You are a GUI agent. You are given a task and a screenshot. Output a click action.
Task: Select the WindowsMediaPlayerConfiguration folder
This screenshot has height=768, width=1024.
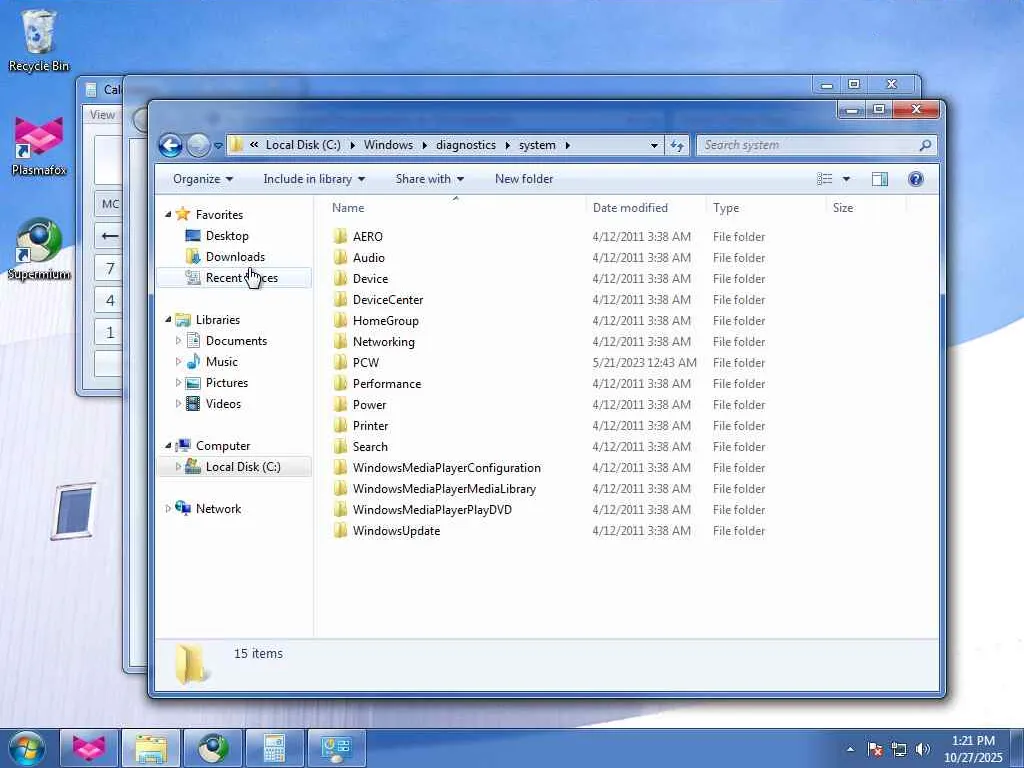[x=447, y=468]
